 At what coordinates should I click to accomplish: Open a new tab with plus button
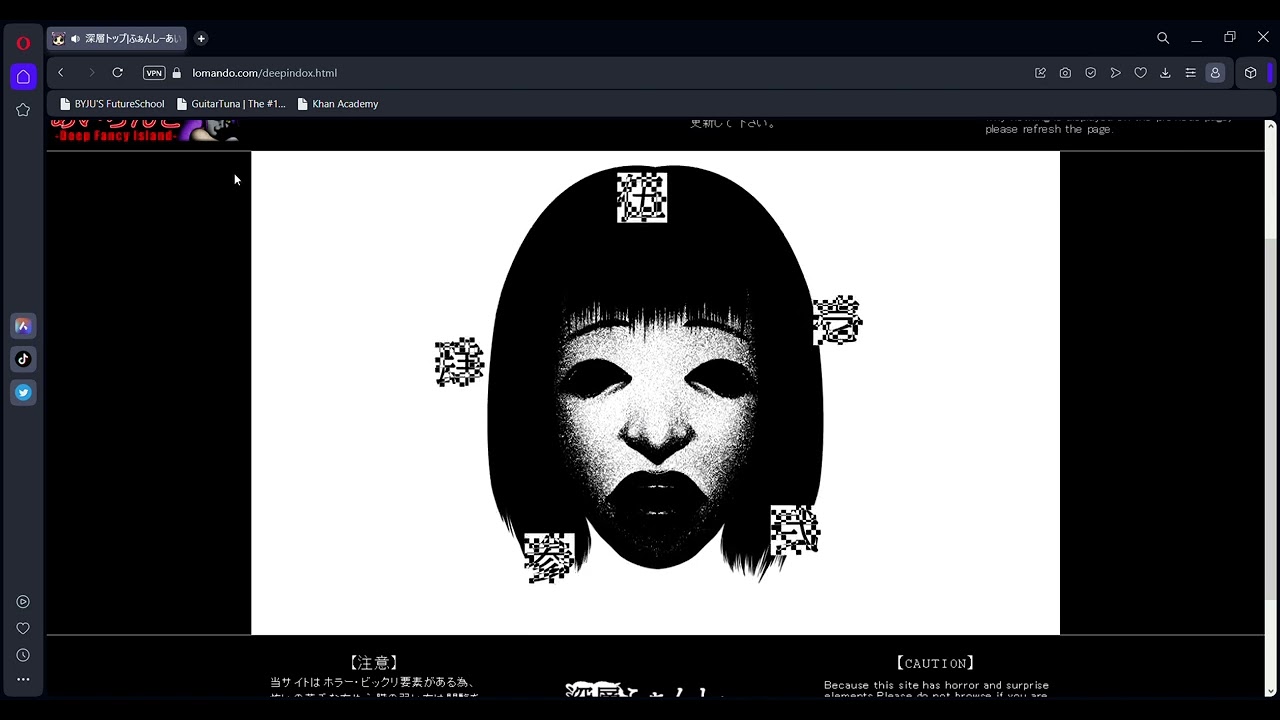[x=201, y=39]
